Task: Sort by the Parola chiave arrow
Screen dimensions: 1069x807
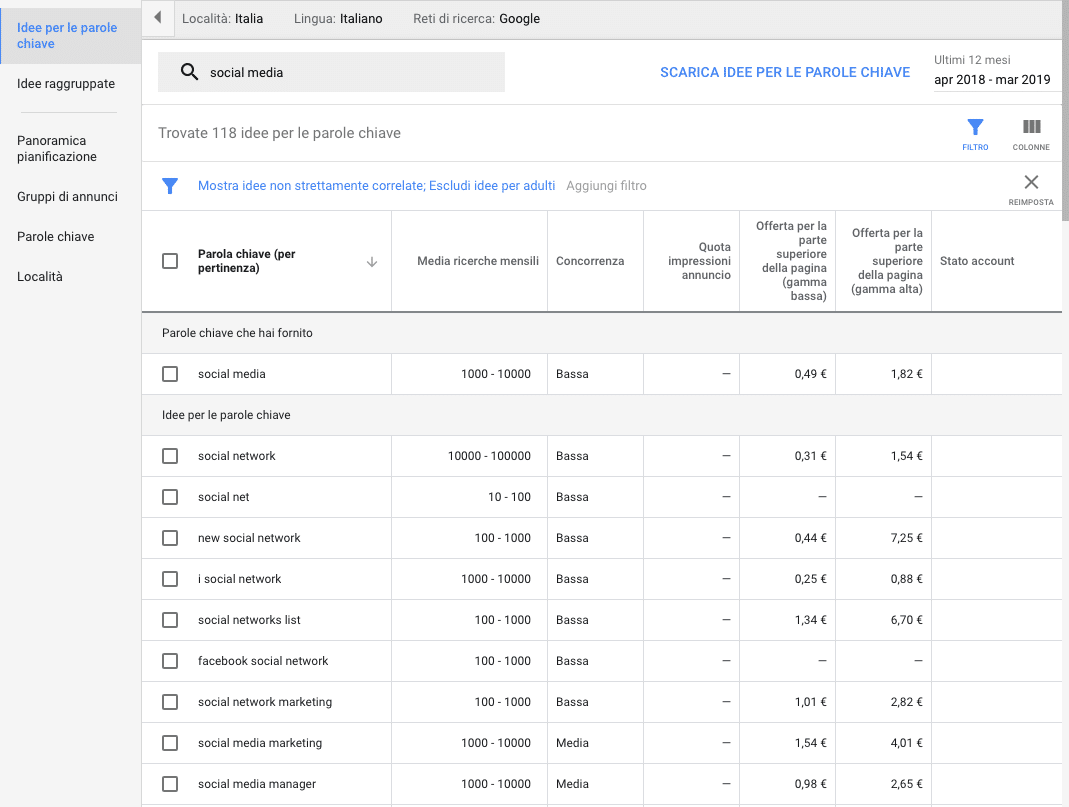Action: pyautogui.click(x=372, y=262)
